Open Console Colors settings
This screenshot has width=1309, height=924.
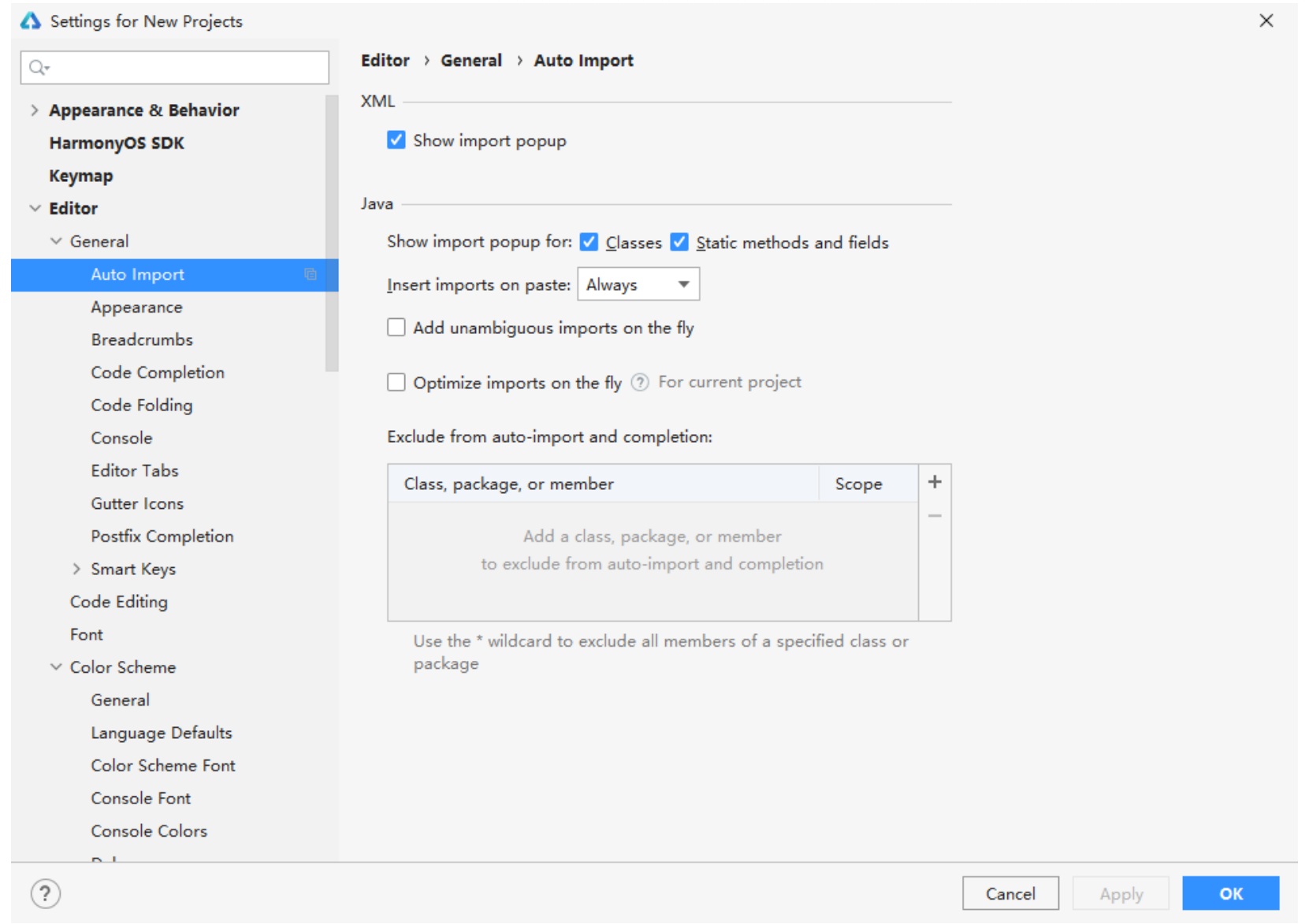click(x=149, y=831)
